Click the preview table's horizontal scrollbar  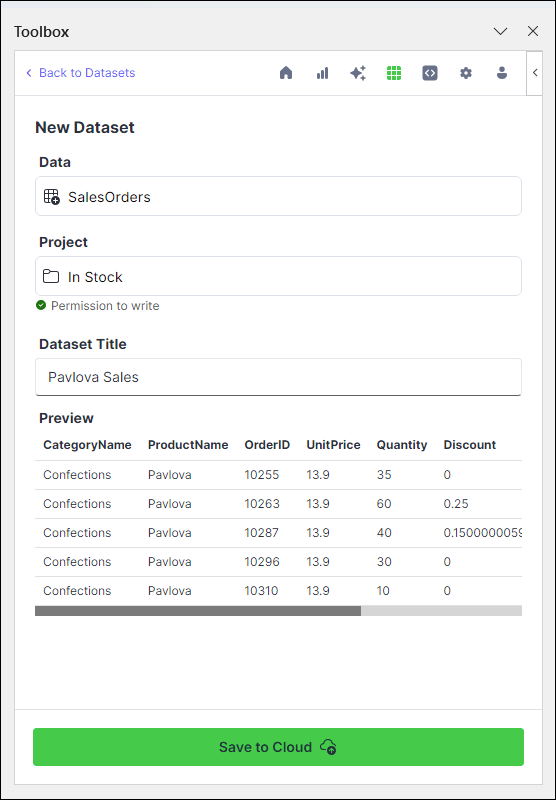[279, 611]
